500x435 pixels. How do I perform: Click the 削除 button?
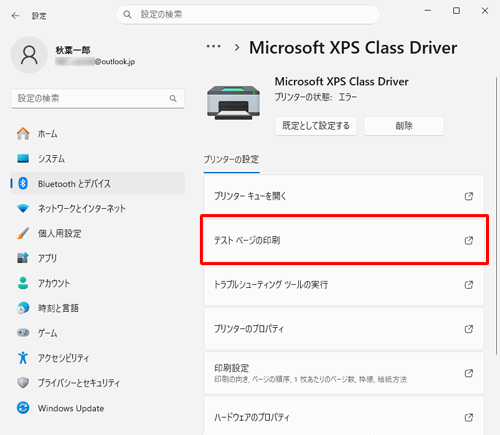pyautogui.click(x=404, y=126)
